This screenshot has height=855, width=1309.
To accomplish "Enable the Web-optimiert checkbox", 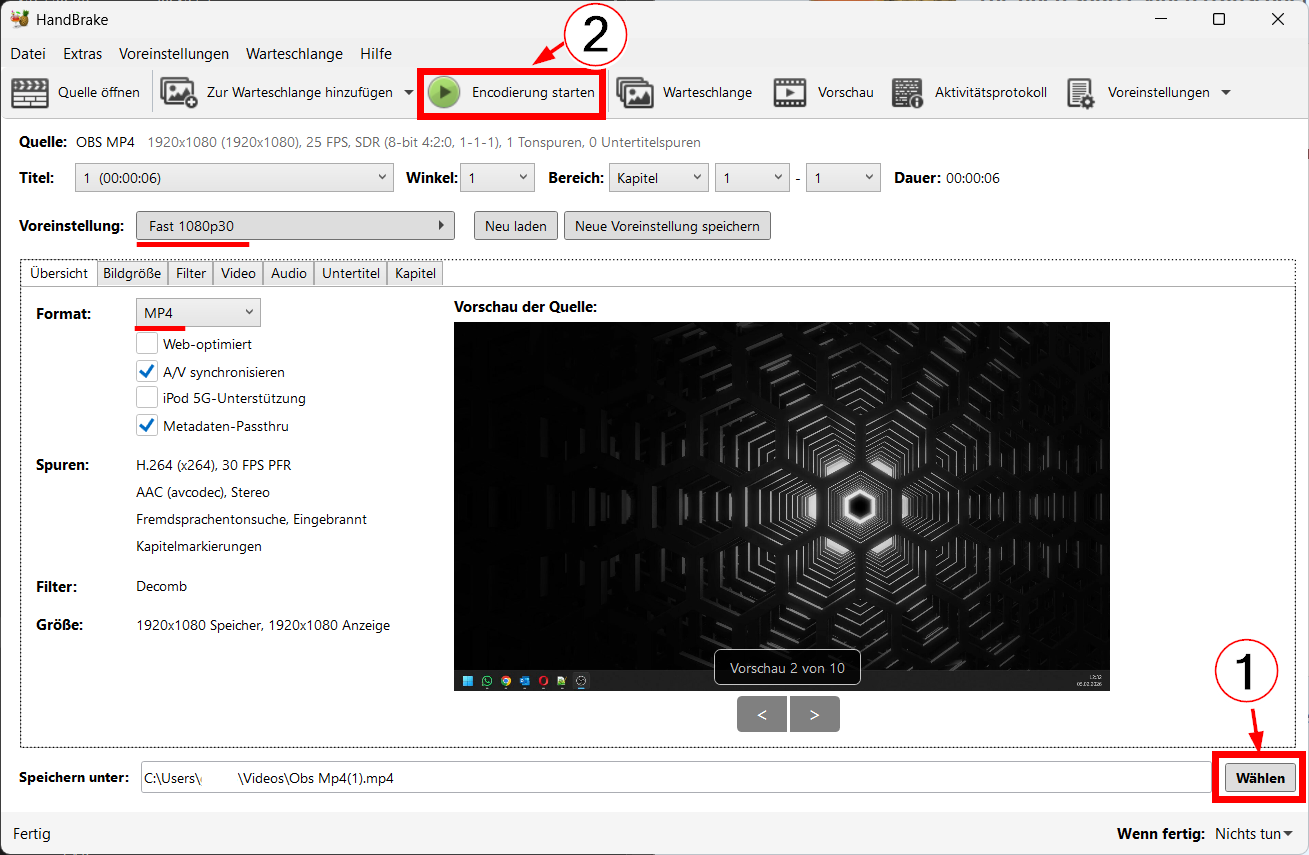I will [147, 344].
